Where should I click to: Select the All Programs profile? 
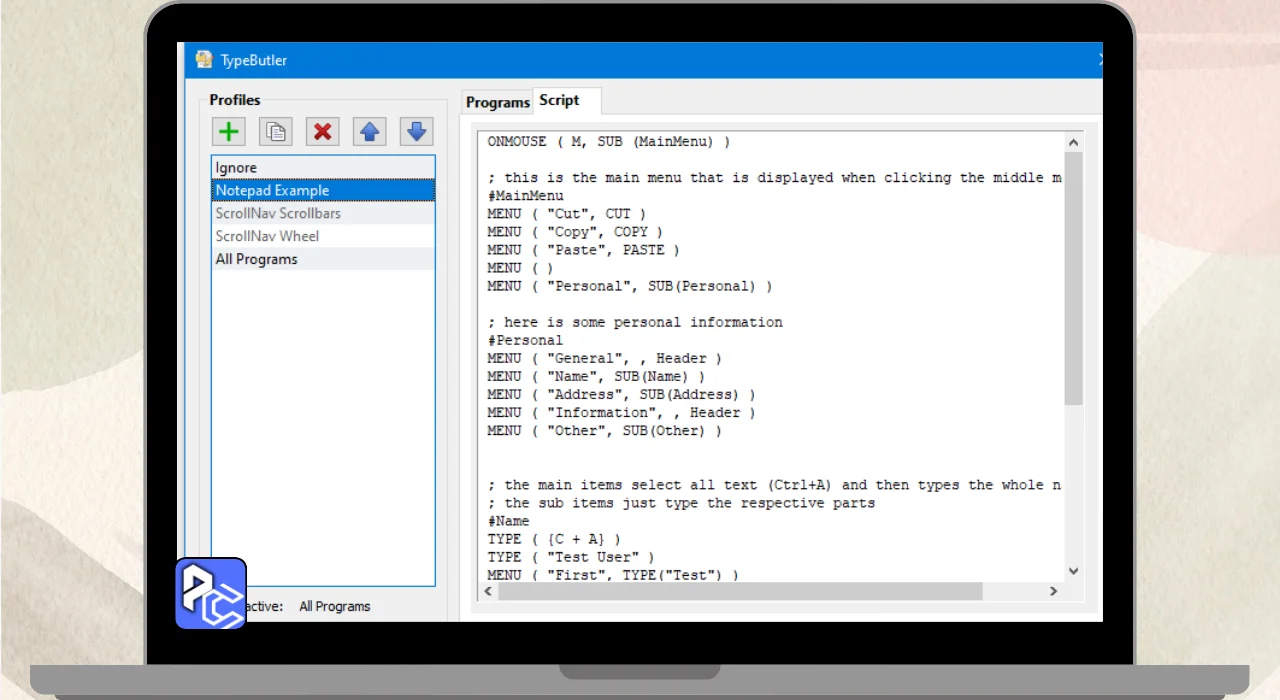323,259
